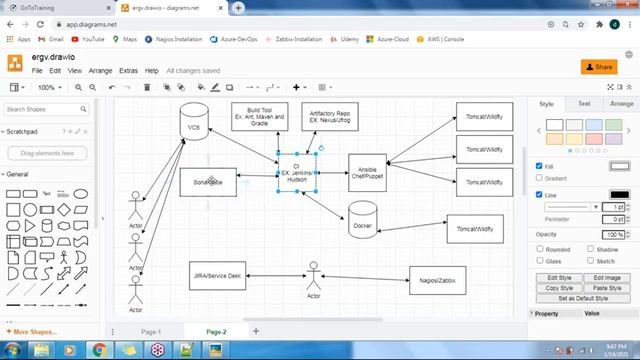Send selection to back icon
The height and width of the screenshot is (360, 640).
tap(181, 87)
